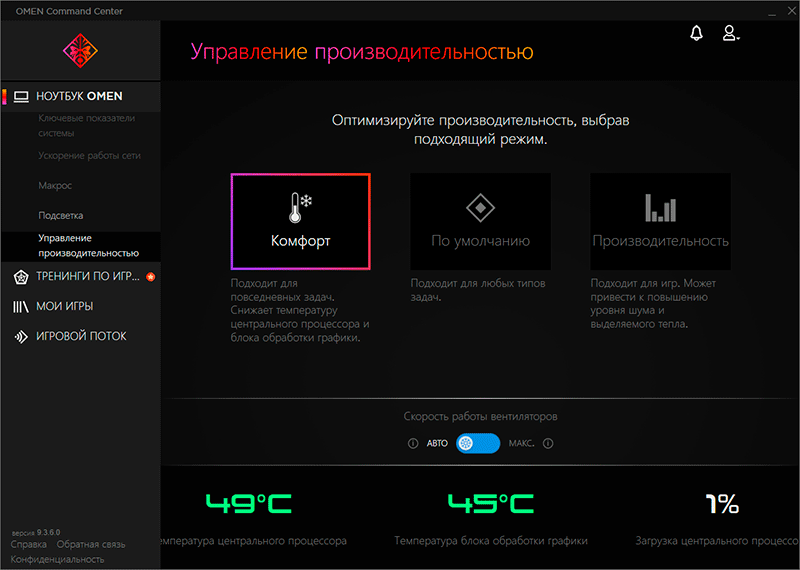Open НОУТБУК OMEN section
This screenshot has width=800, height=570.
tap(81, 96)
